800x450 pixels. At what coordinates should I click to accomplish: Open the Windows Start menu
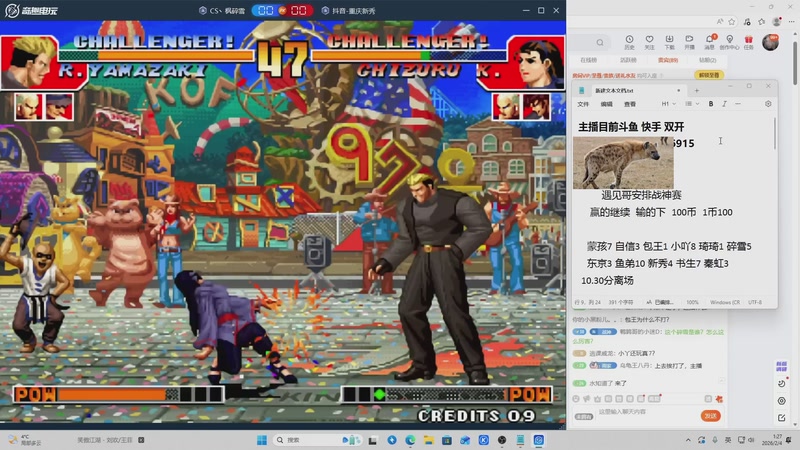pyautogui.click(x=262, y=440)
